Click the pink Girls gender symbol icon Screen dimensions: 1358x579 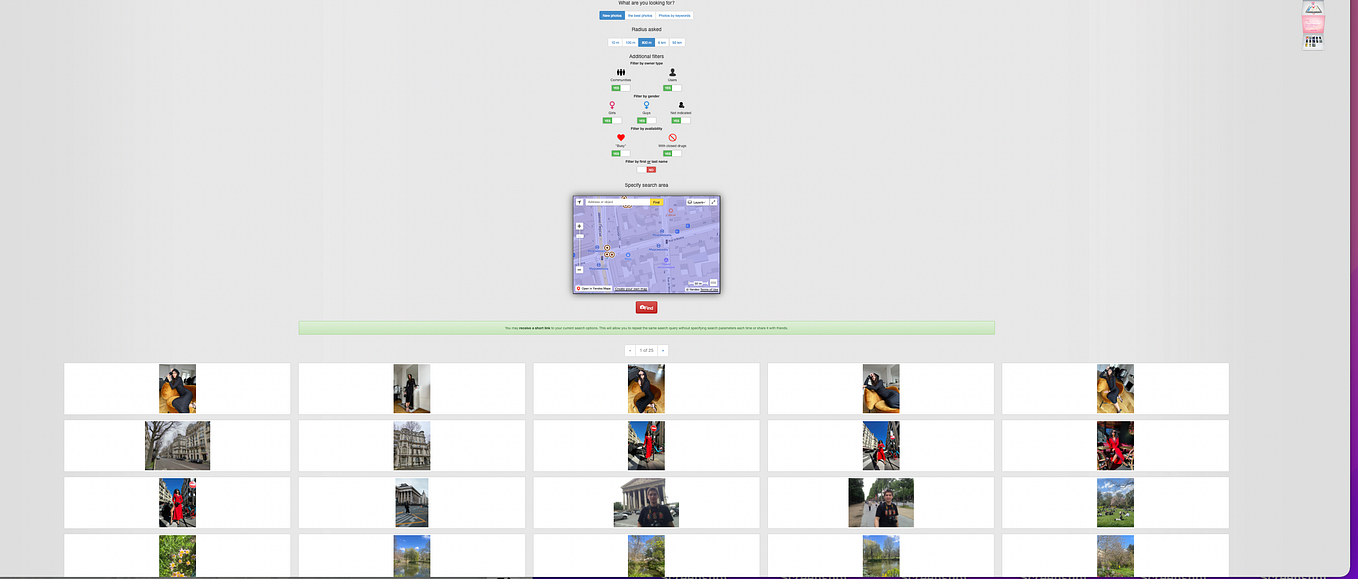tap(611, 103)
